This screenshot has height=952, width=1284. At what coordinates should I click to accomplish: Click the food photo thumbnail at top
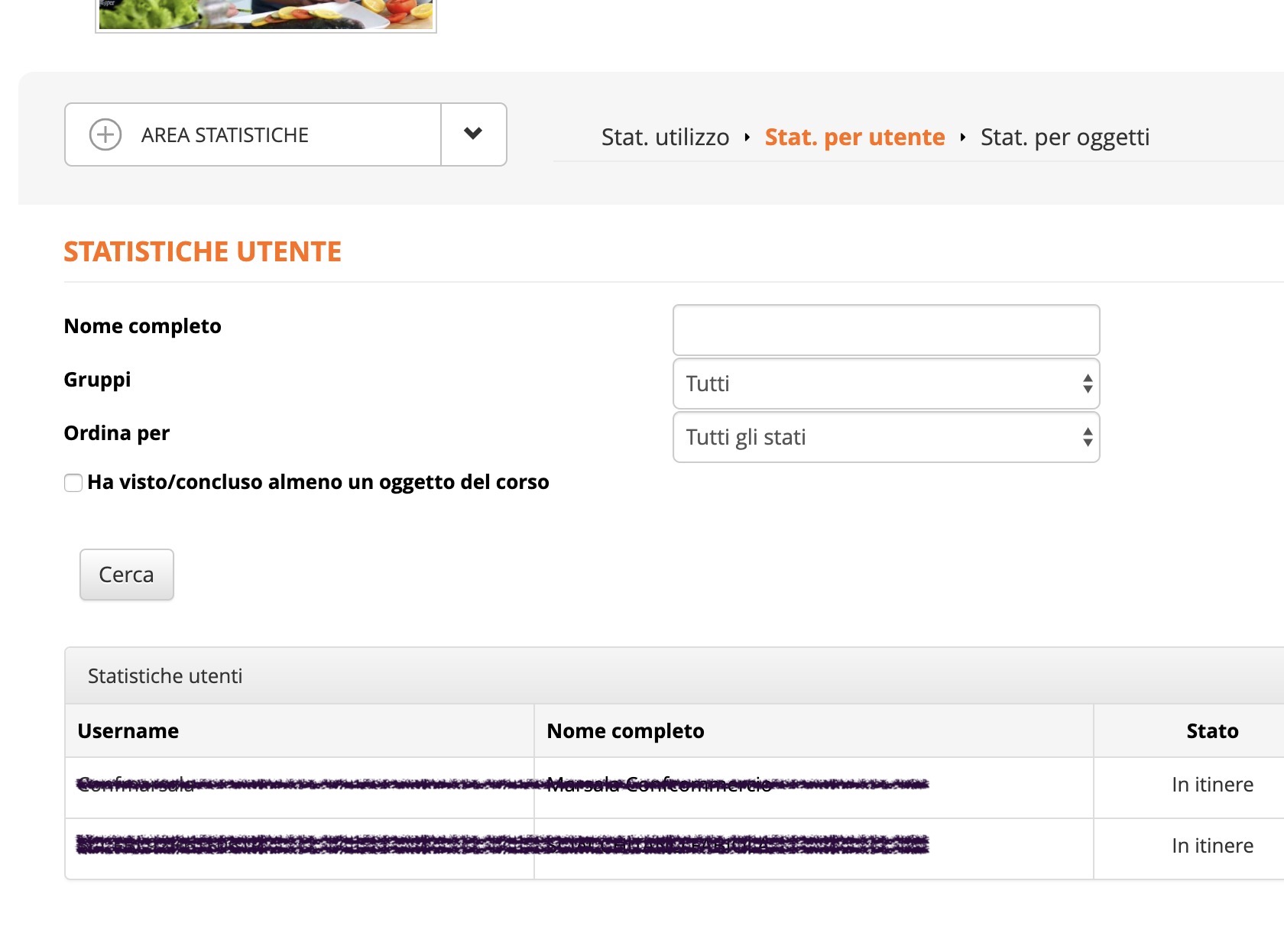coord(265,14)
